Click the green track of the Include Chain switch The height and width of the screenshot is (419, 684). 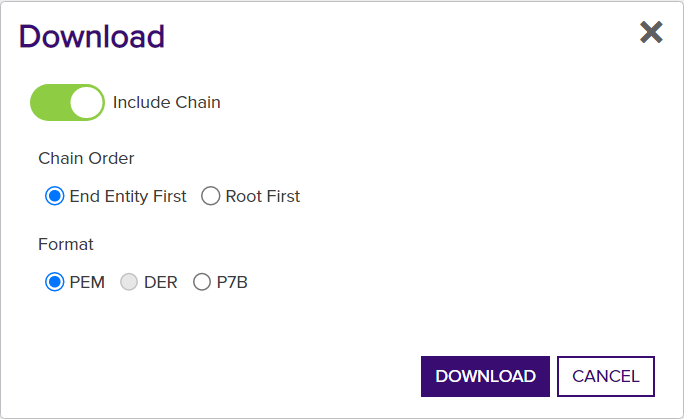pyautogui.click(x=49, y=102)
